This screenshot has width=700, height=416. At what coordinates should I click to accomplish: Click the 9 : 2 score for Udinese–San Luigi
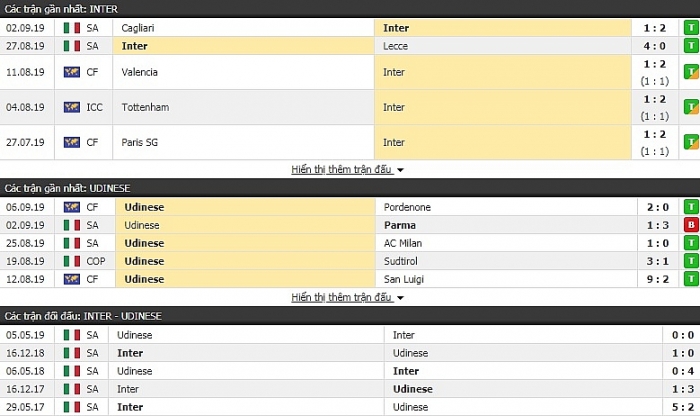(658, 279)
